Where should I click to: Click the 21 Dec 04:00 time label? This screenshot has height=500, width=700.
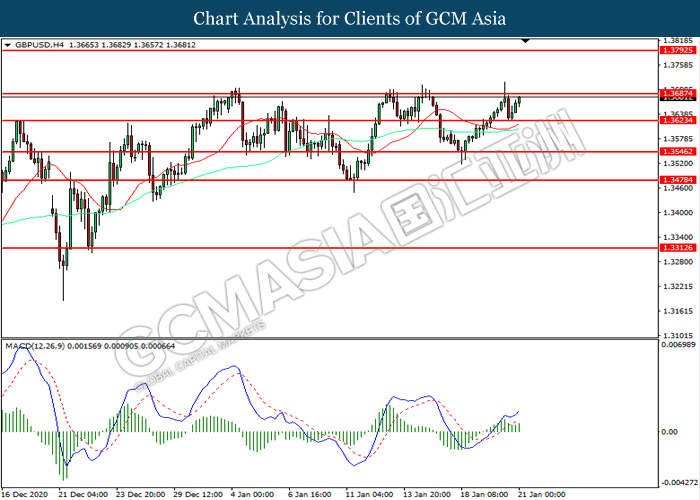tap(83, 494)
